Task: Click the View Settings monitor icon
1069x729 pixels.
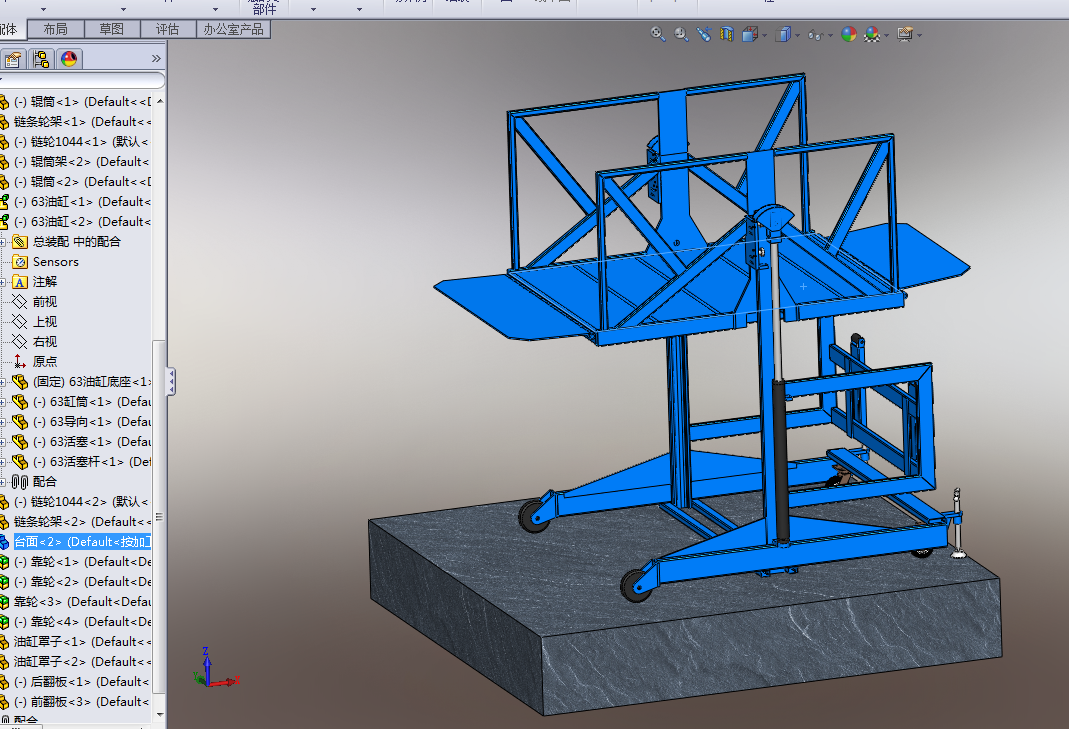Action: (905, 34)
